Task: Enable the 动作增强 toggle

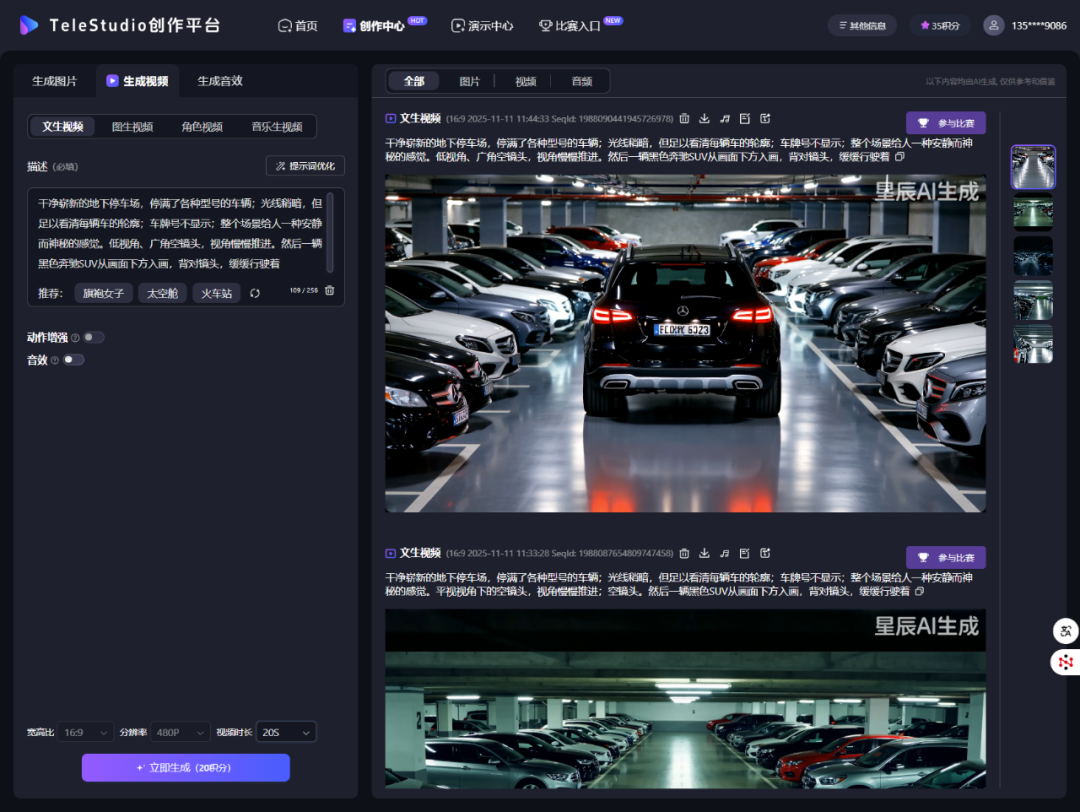Action: click(x=93, y=338)
